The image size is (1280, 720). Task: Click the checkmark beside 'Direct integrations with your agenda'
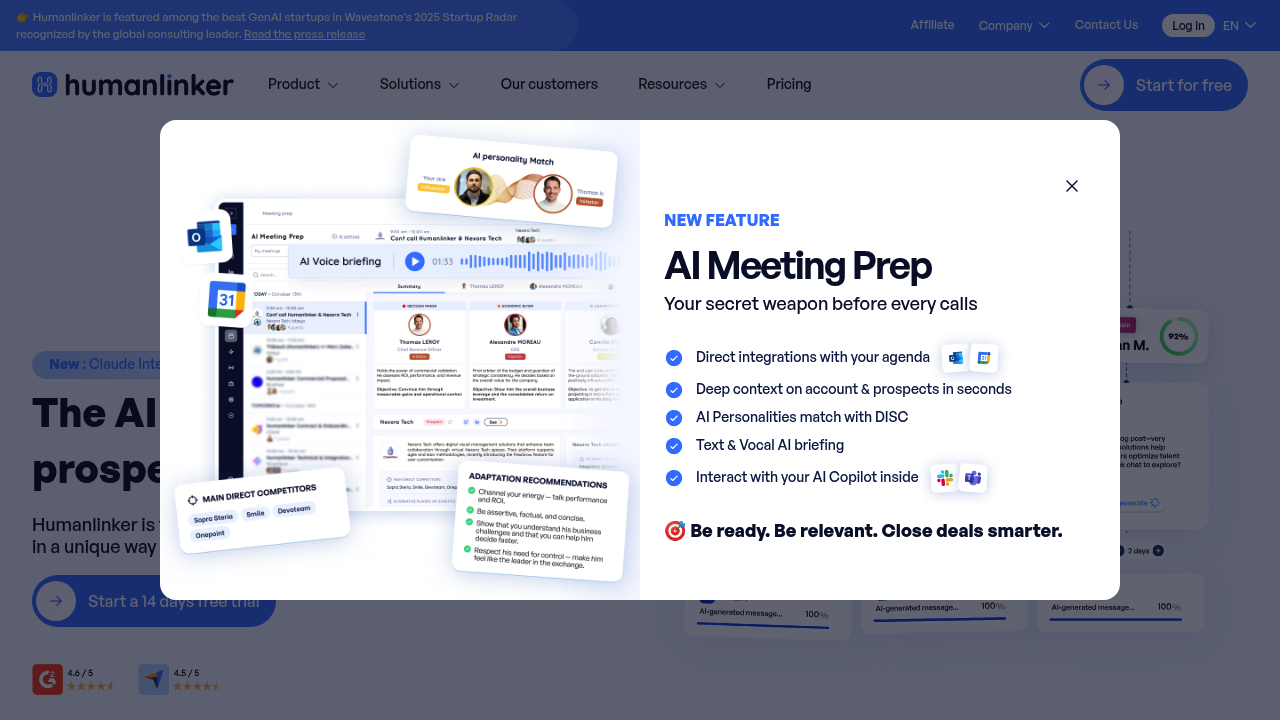[674, 358]
